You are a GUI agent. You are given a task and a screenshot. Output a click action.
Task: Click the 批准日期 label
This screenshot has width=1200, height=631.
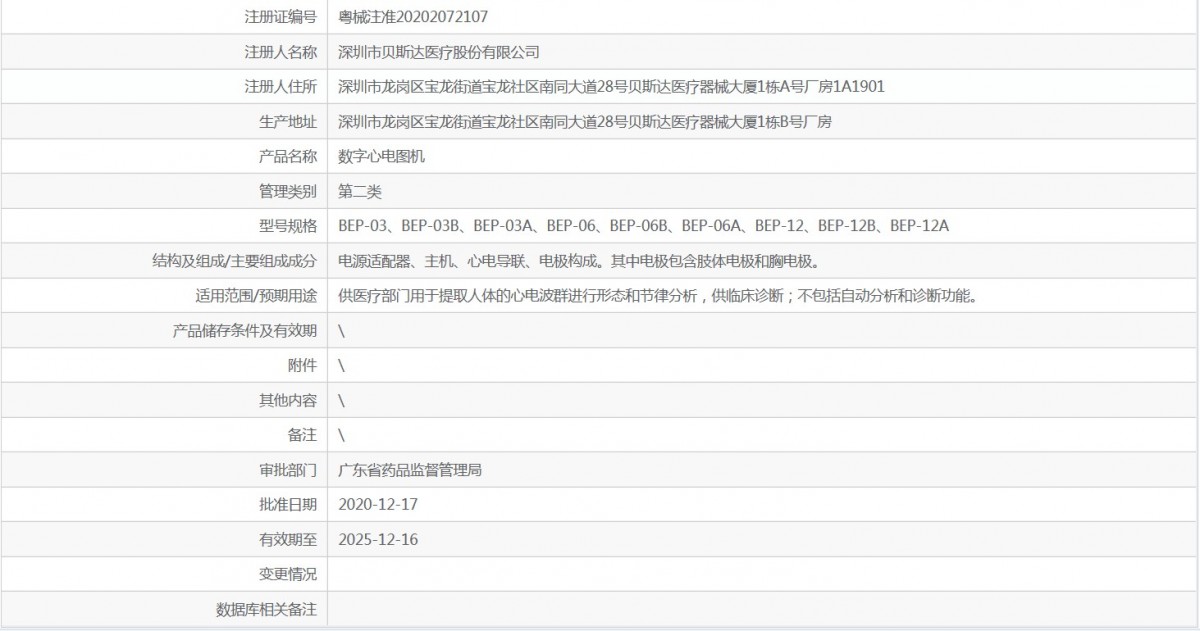(x=288, y=505)
